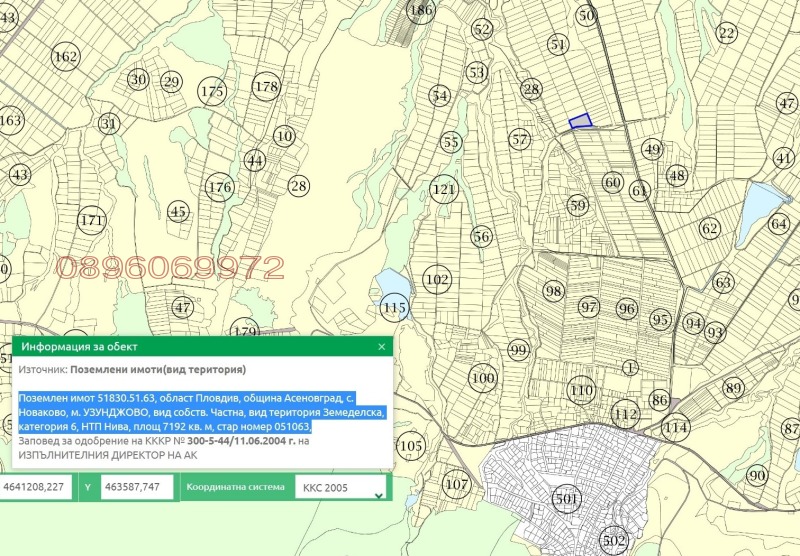Click map section label 110
The height and width of the screenshot is (556, 800).
coord(582,391)
